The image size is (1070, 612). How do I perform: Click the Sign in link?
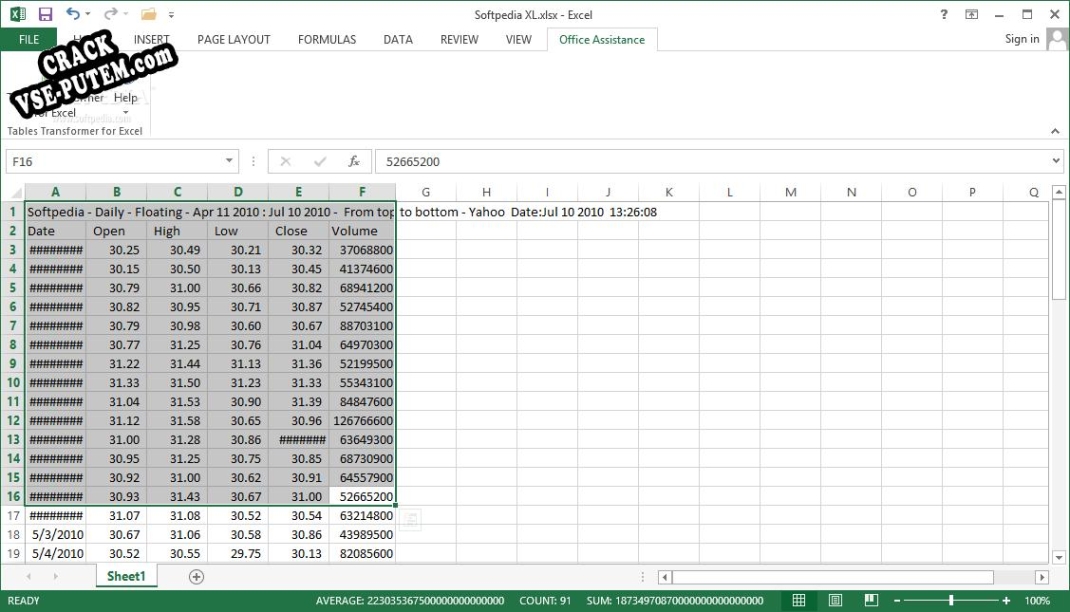click(x=1022, y=39)
